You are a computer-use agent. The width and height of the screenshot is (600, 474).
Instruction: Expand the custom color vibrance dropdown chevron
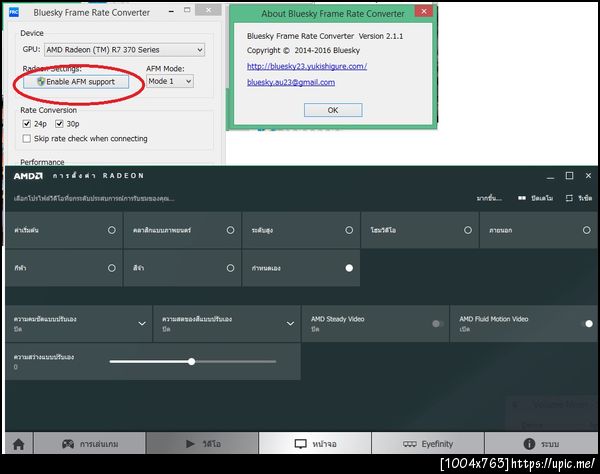pos(290,324)
